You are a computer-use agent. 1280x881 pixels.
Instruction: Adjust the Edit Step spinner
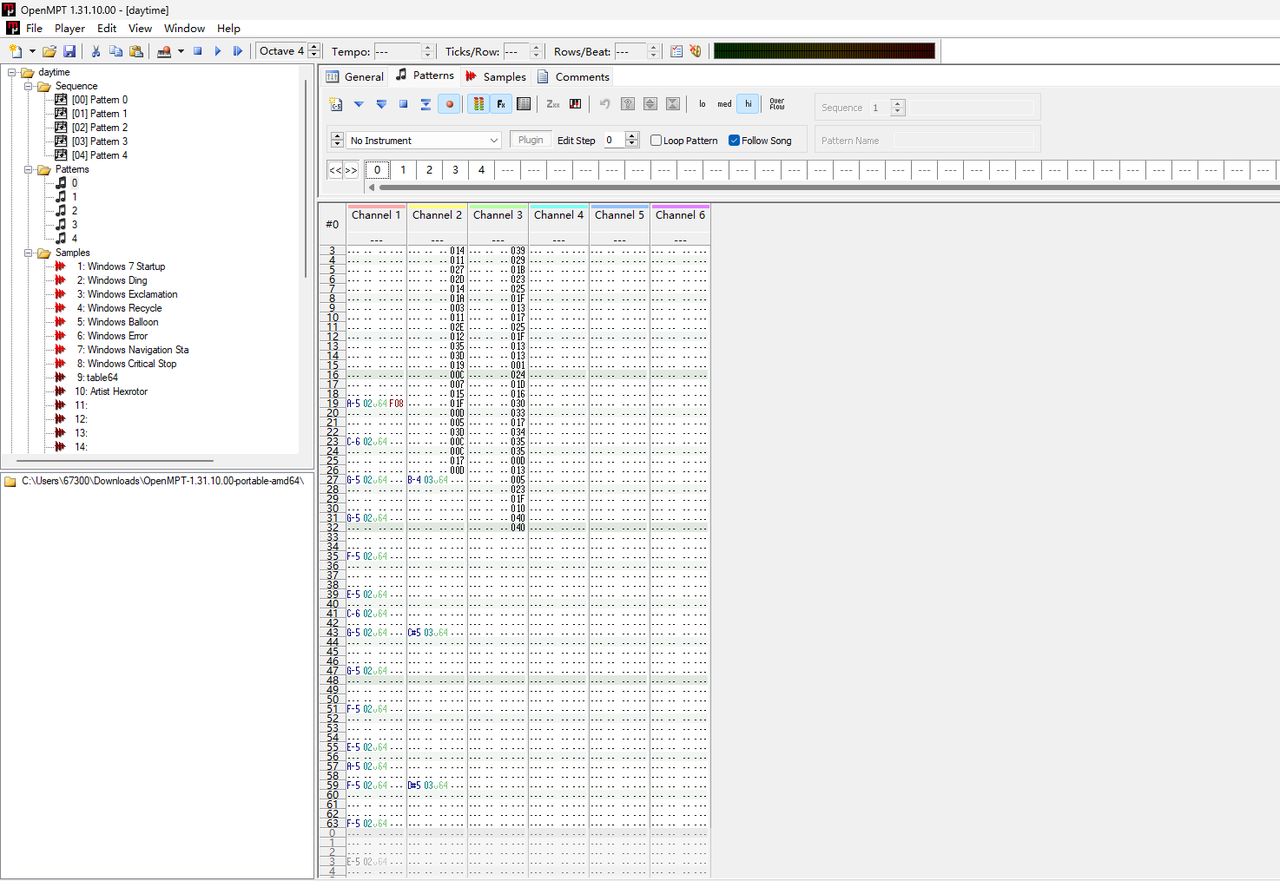(x=632, y=140)
